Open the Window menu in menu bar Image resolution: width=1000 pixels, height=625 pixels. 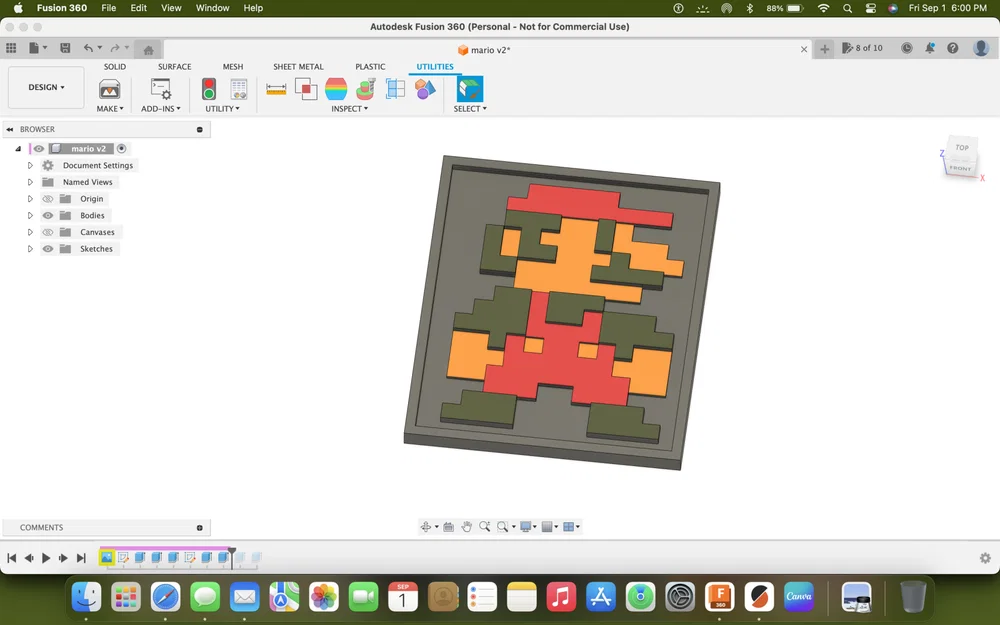212,8
